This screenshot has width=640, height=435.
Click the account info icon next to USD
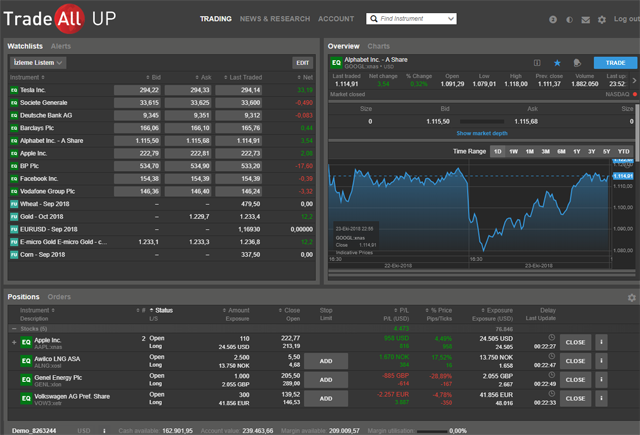[104, 431]
